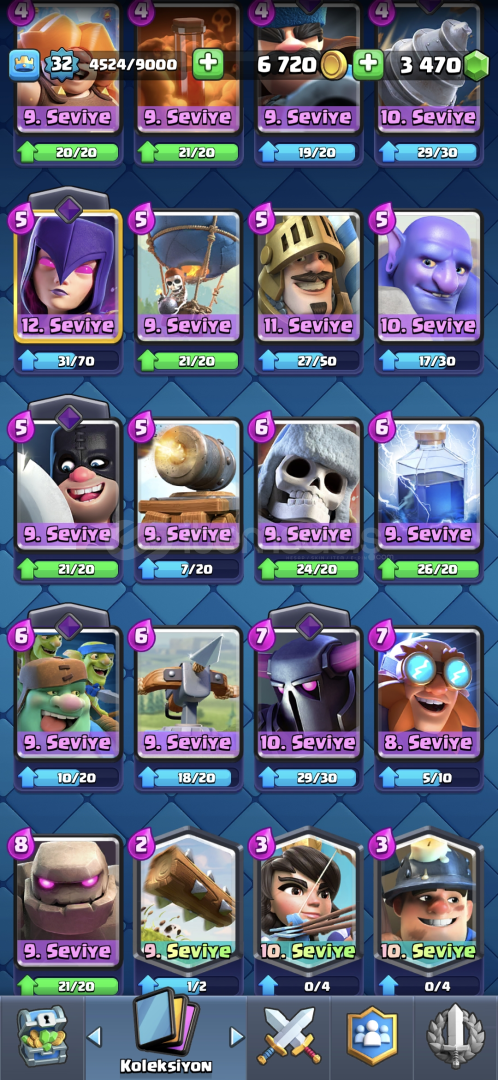Select the purple-hooded Witch card level 12
The width and height of the screenshot is (498, 1080).
point(68,276)
